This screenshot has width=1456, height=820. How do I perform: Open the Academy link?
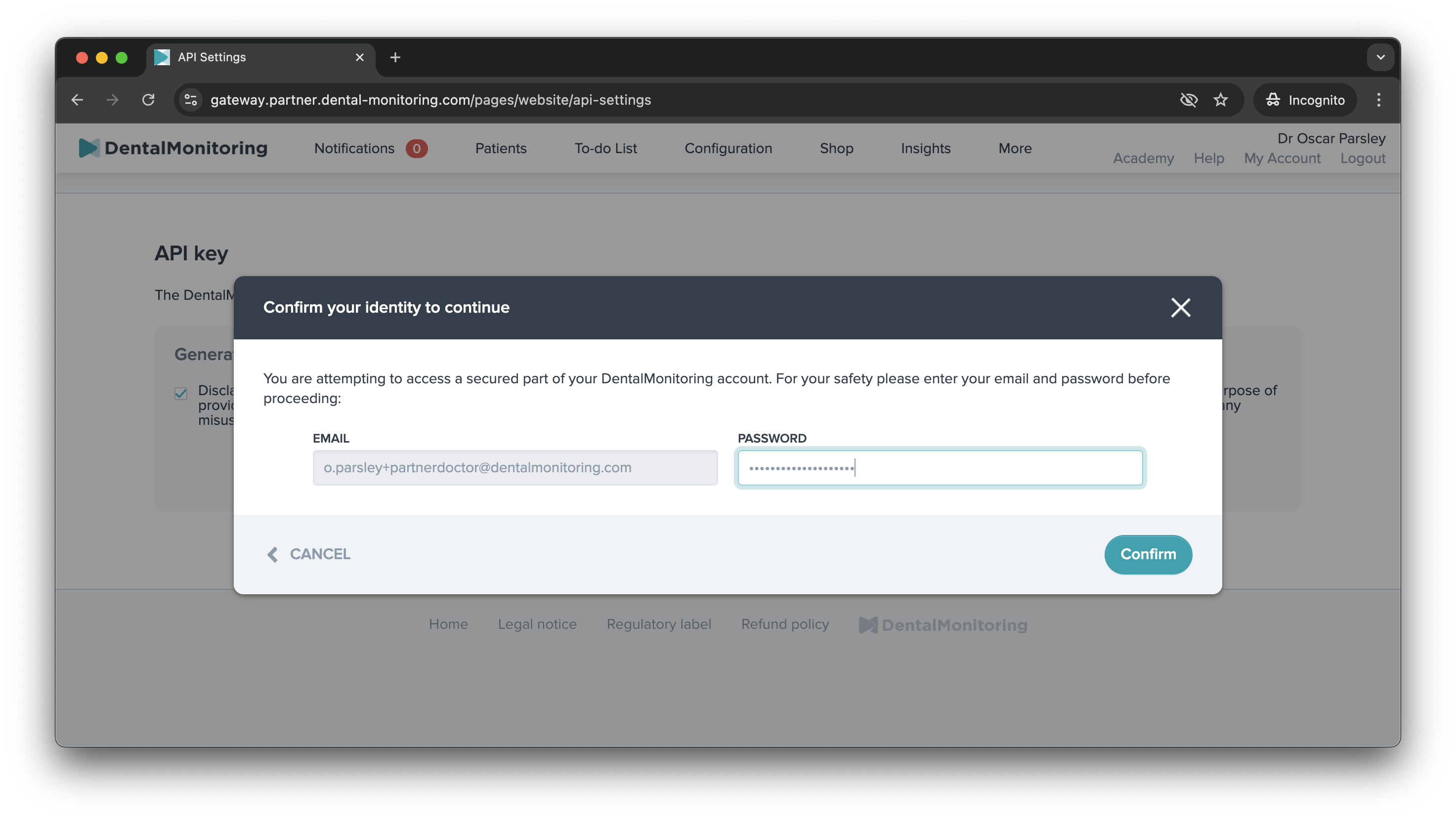tap(1143, 159)
